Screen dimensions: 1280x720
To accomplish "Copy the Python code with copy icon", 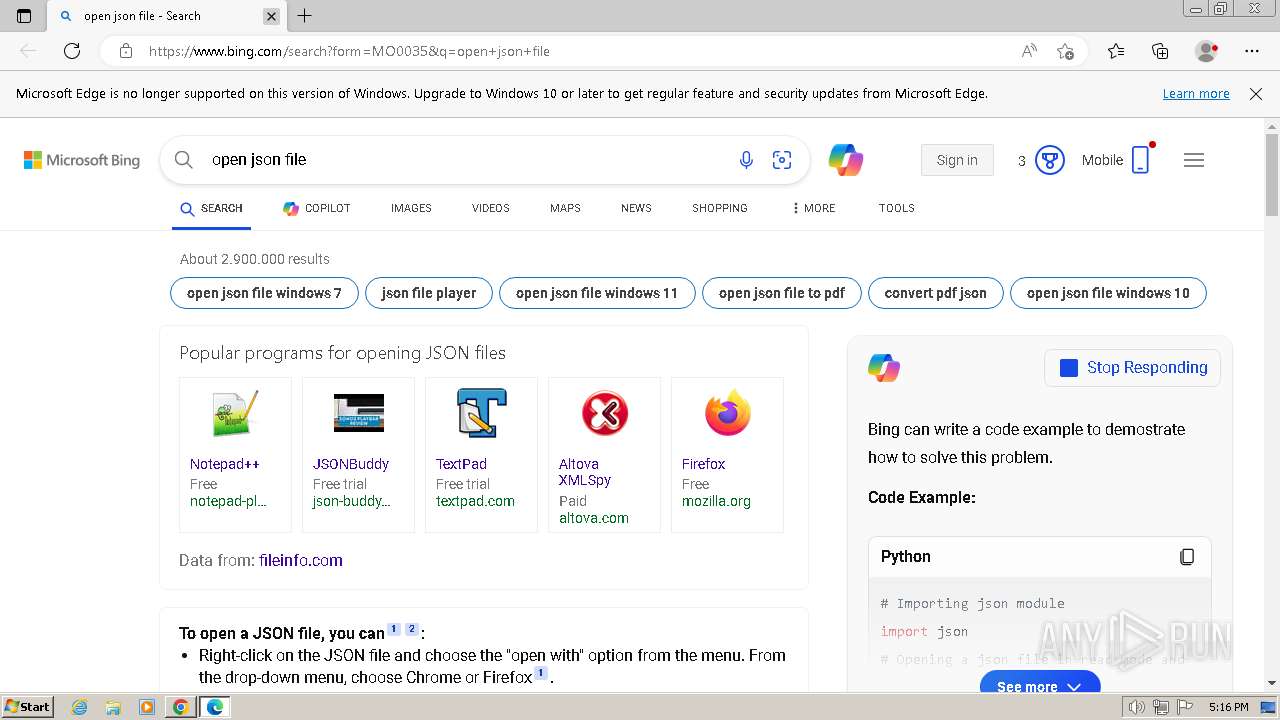I will pyautogui.click(x=1187, y=557).
